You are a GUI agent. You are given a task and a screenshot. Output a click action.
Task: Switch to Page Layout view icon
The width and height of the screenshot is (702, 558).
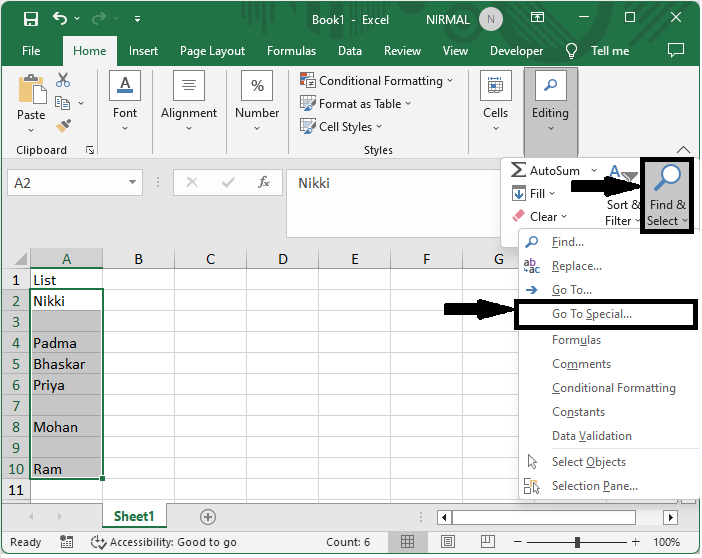coord(448,542)
